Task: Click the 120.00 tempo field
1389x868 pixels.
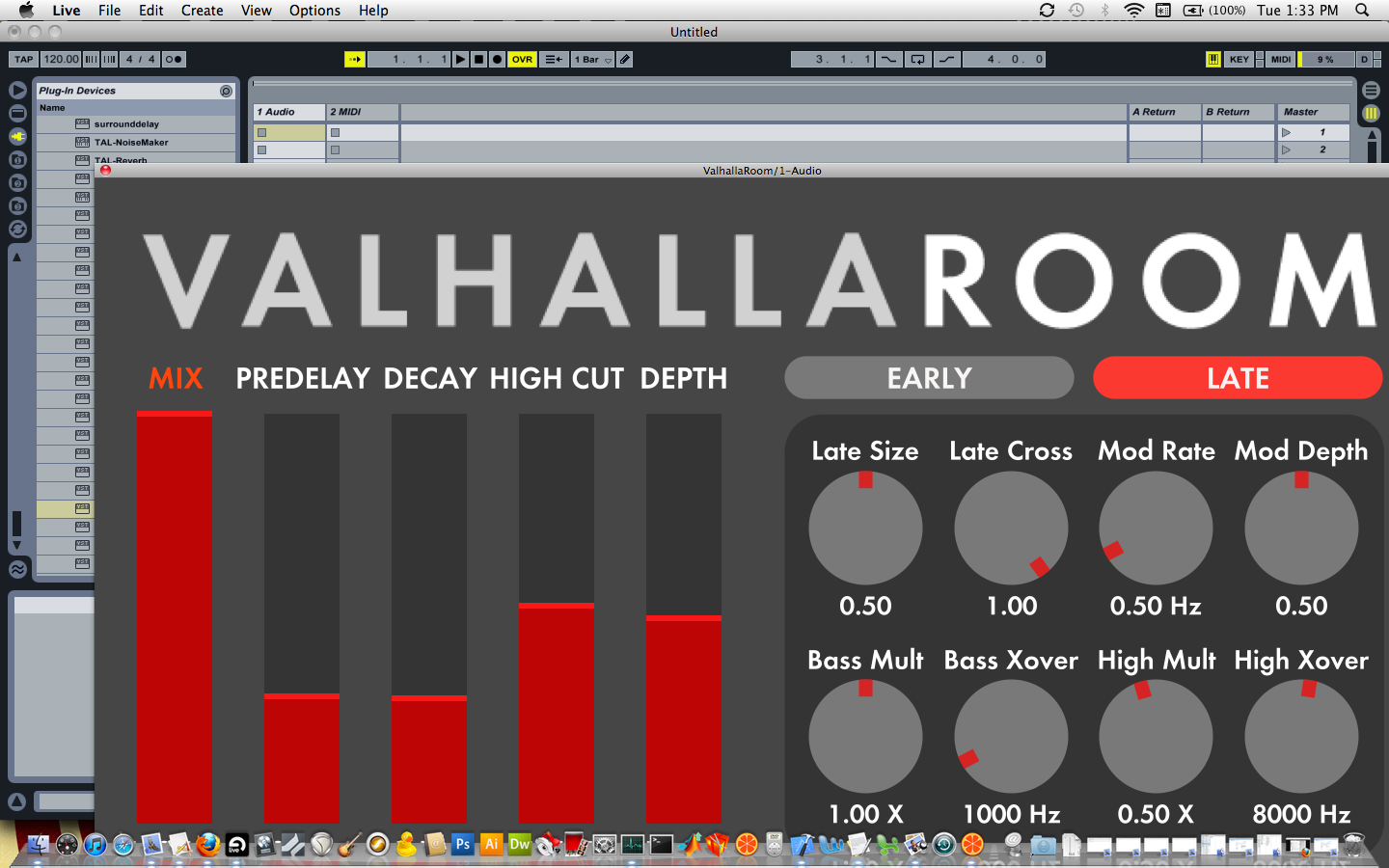Action: click(61, 59)
